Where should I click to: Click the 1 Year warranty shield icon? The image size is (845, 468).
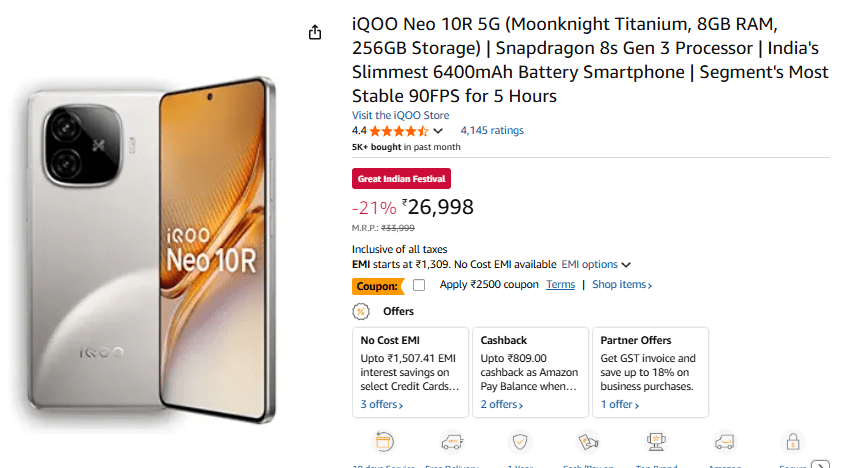(x=520, y=443)
